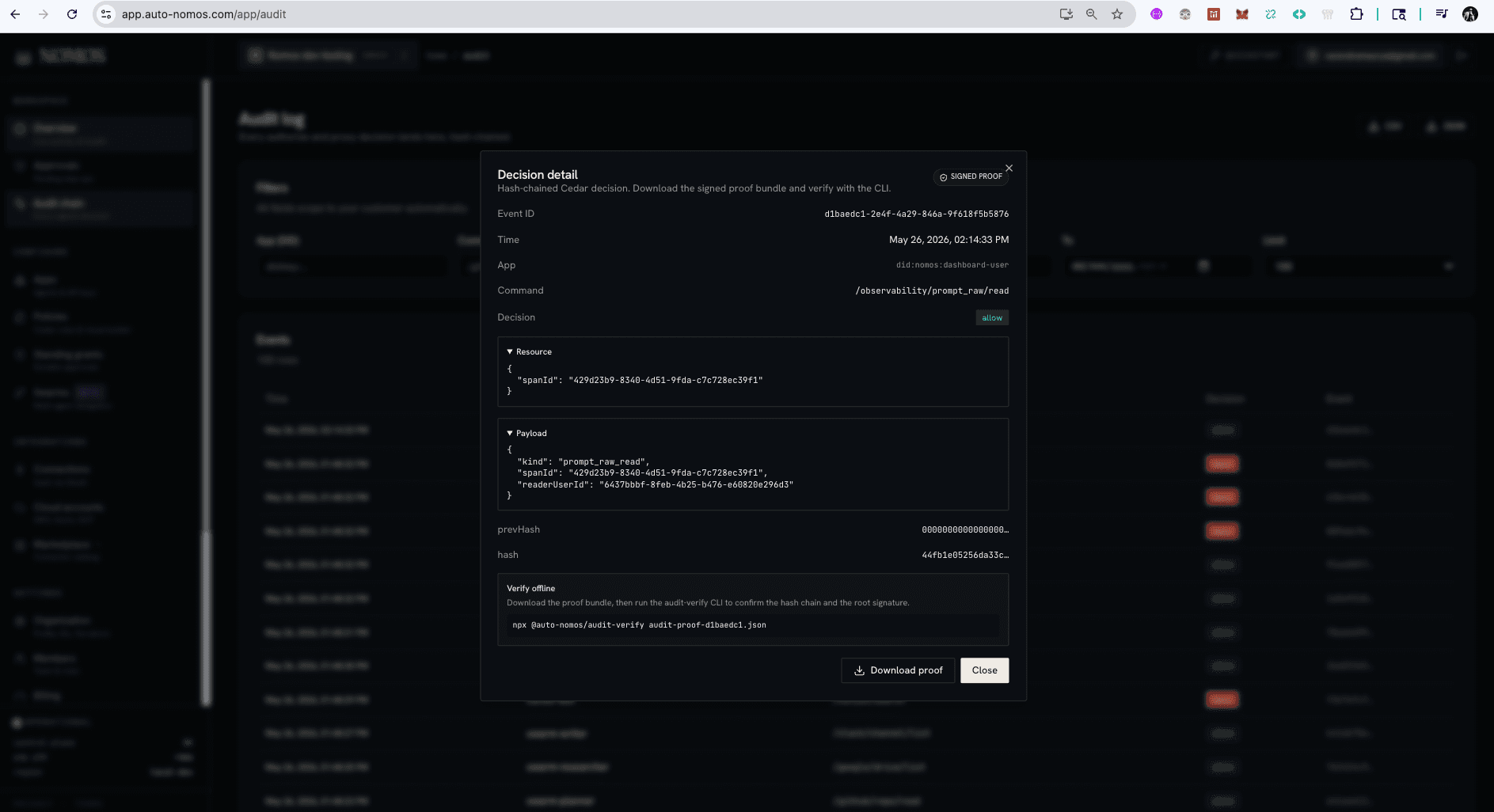
Task: Click the green circle extension icon
Action: [x=1299, y=14]
